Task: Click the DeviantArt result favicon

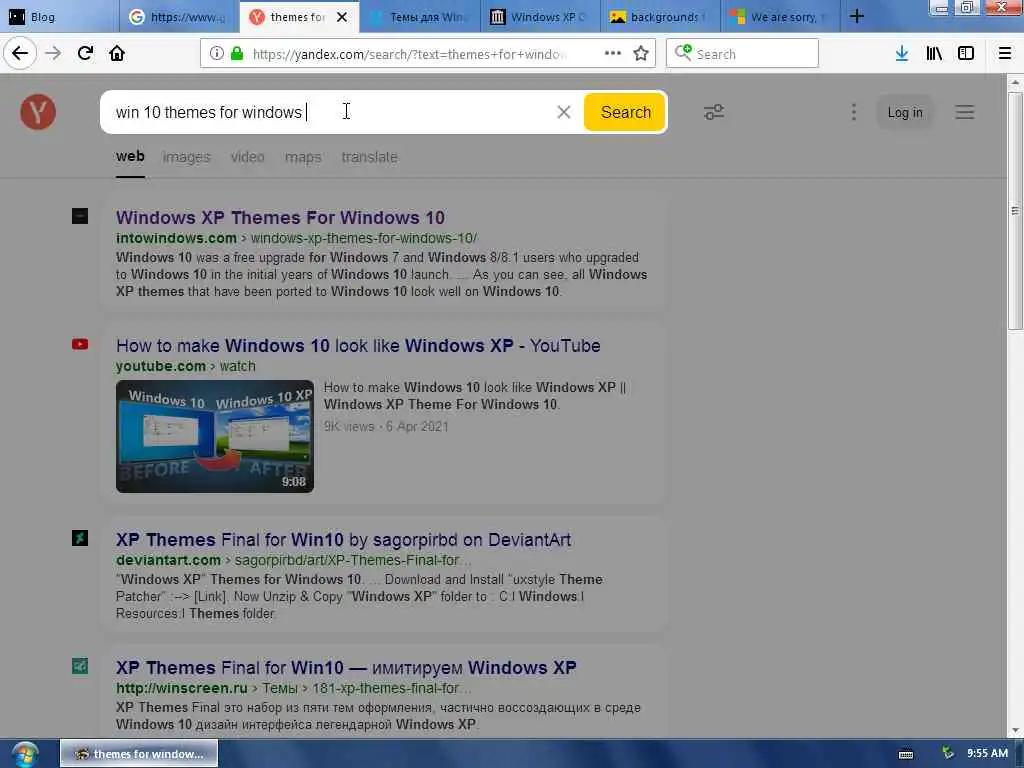Action: 80,538
